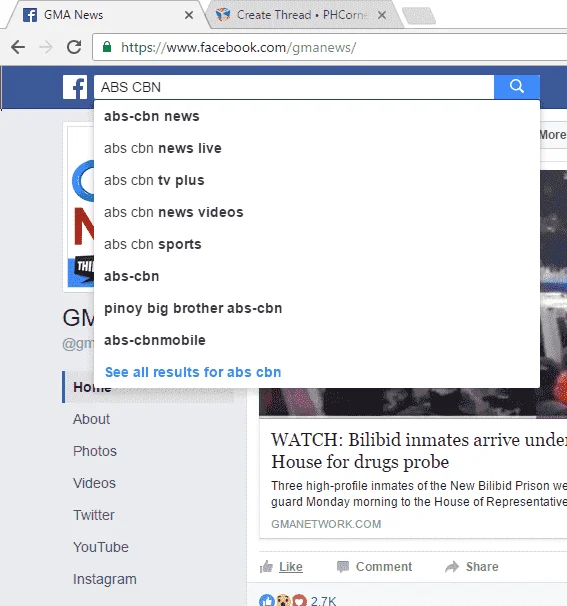Click the GMANETWORK.COM source link
The width and height of the screenshot is (567, 606).
click(326, 524)
